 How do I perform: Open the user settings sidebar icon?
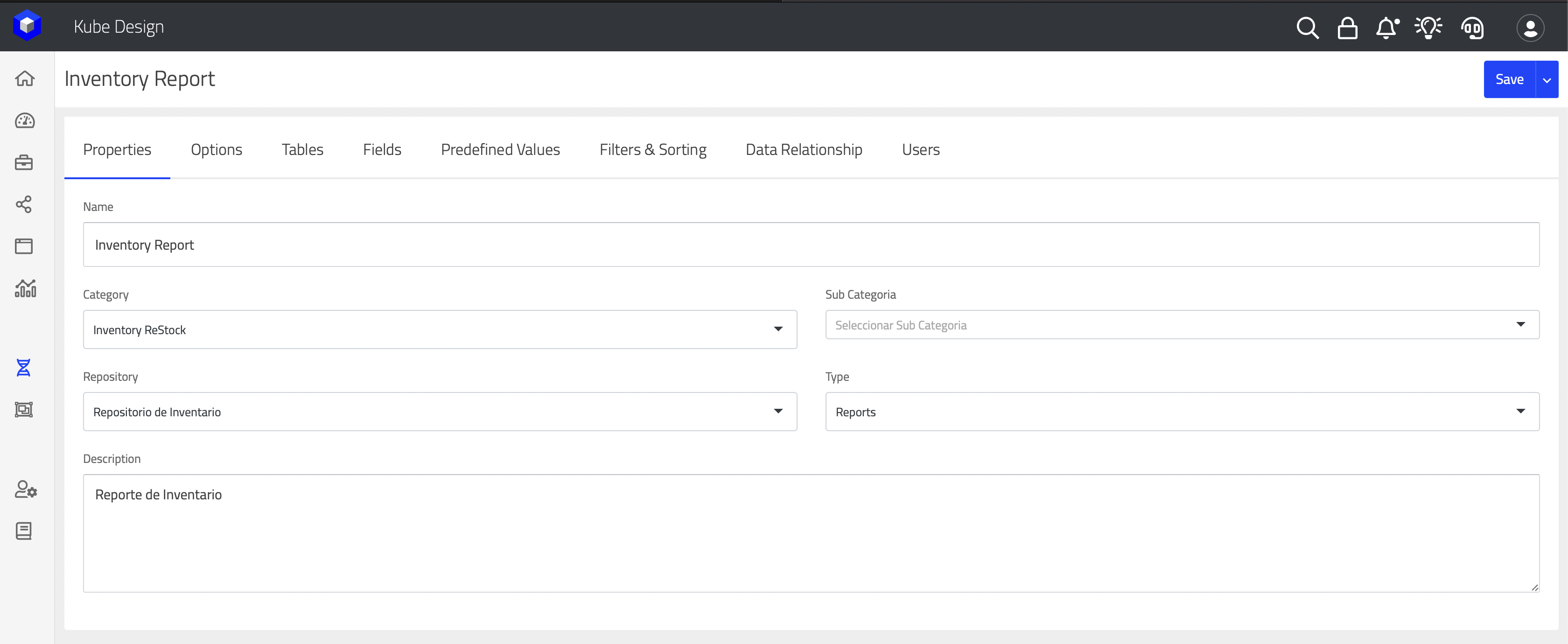click(25, 490)
